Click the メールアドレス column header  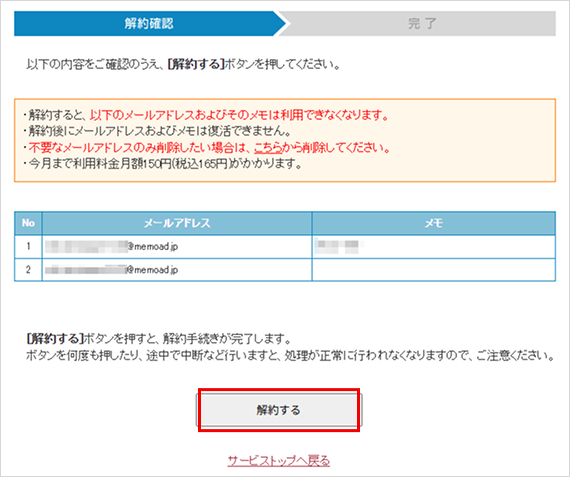click(x=177, y=223)
